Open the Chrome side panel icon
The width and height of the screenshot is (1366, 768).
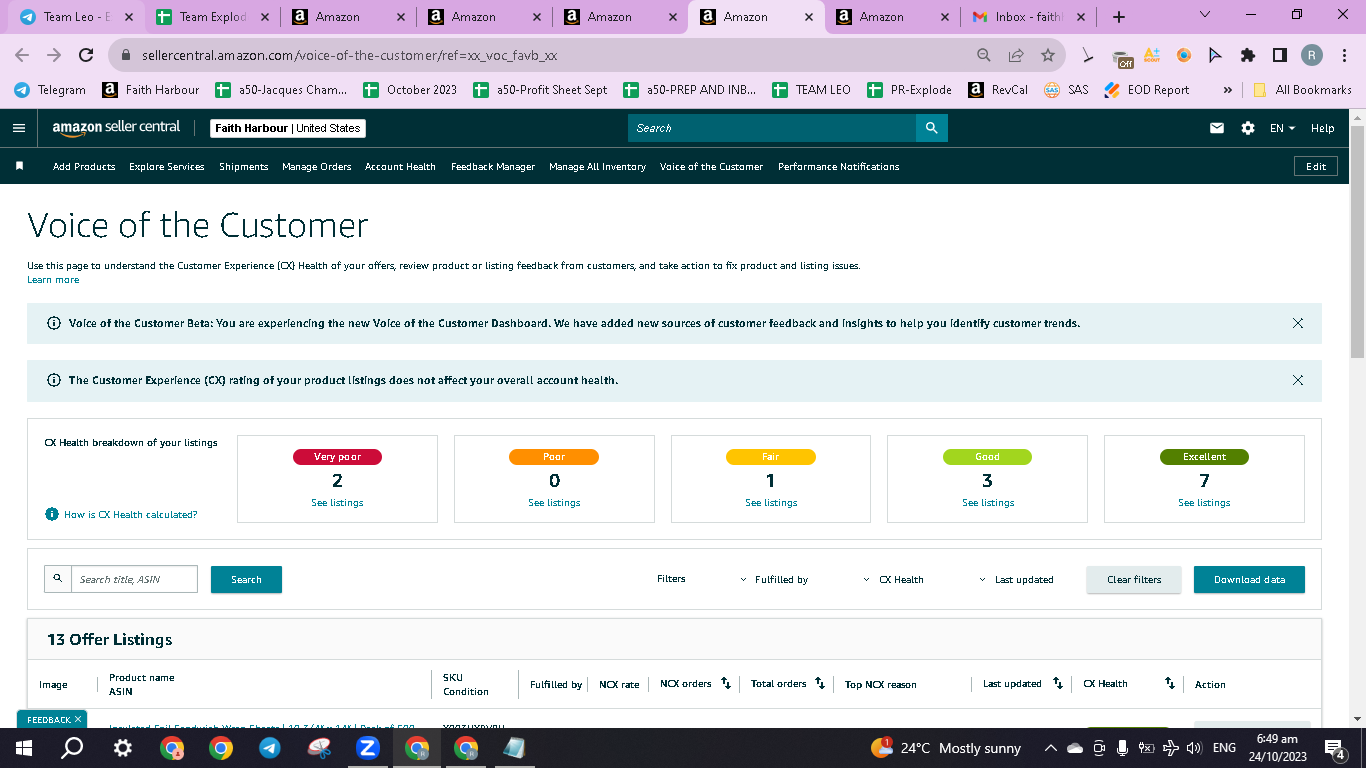pyautogui.click(x=1279, y=55)
